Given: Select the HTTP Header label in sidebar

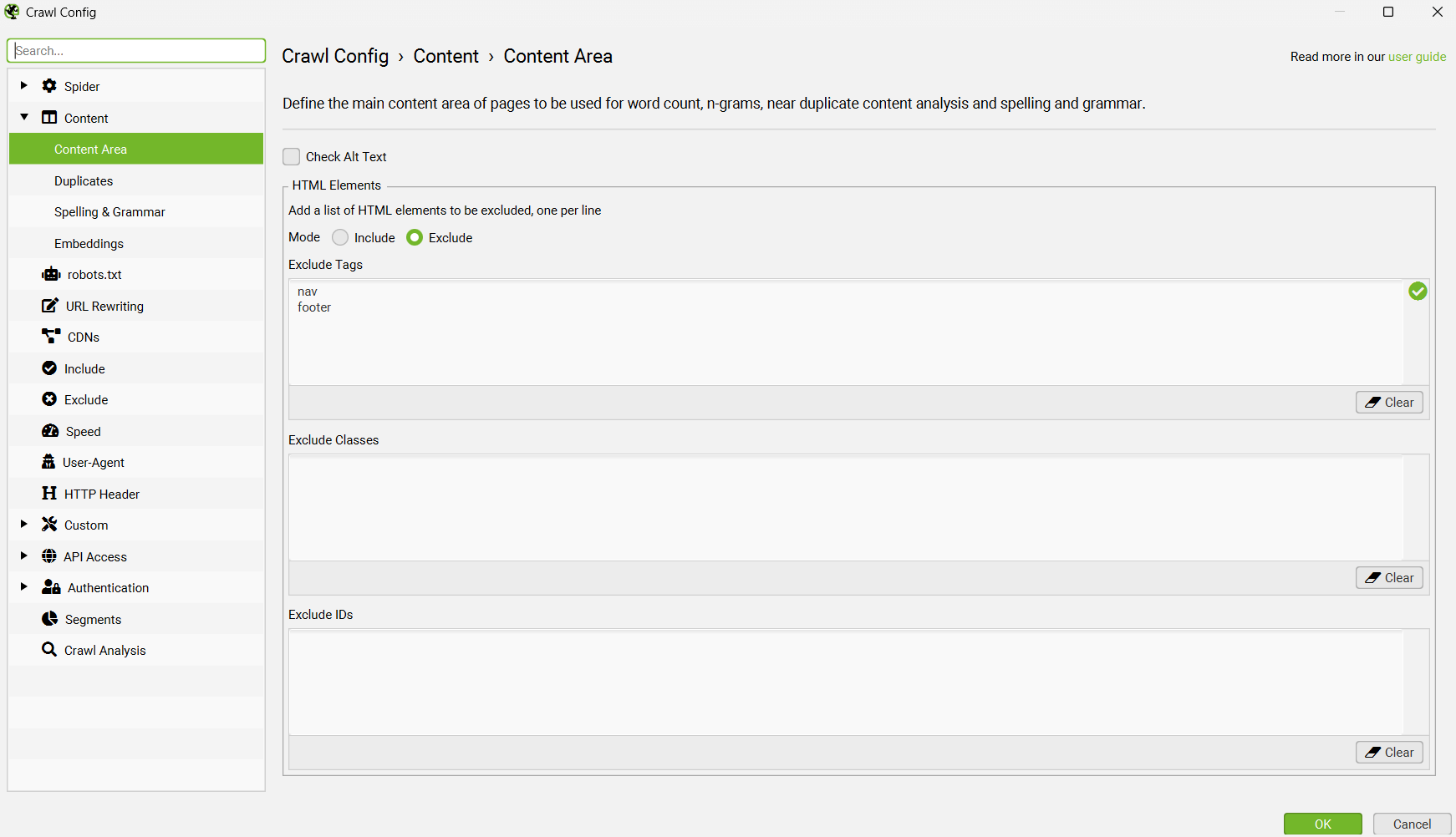Looking at the screenshot, I should click(102, 494).
